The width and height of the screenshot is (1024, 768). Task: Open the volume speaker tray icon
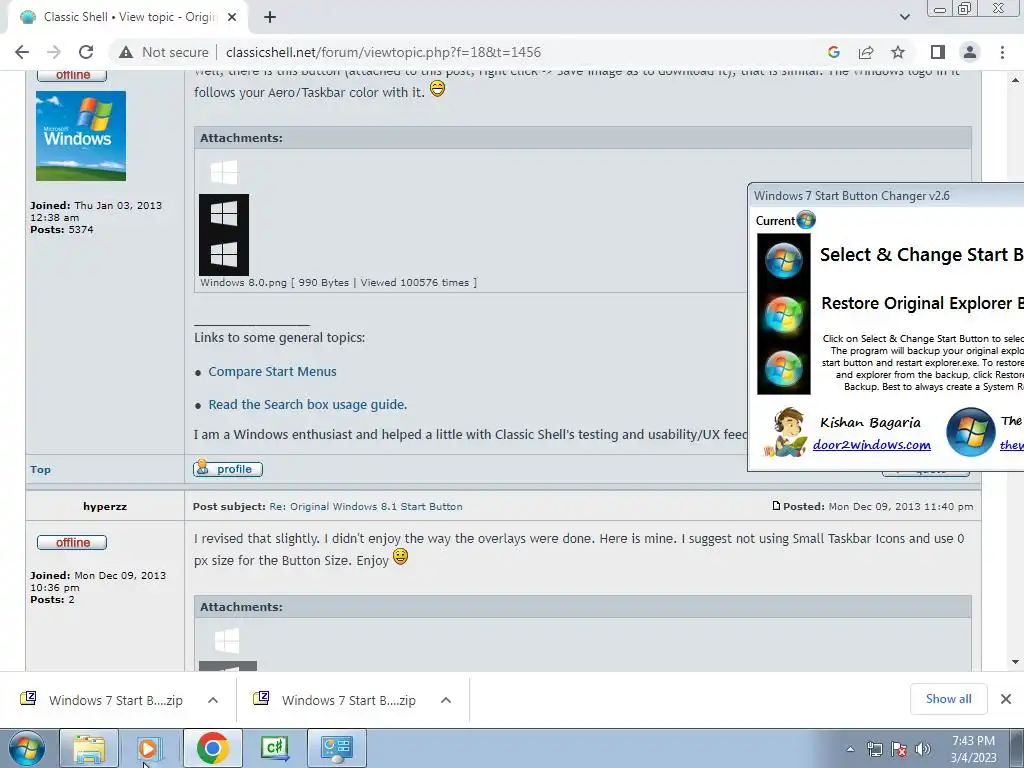point(923,749)
